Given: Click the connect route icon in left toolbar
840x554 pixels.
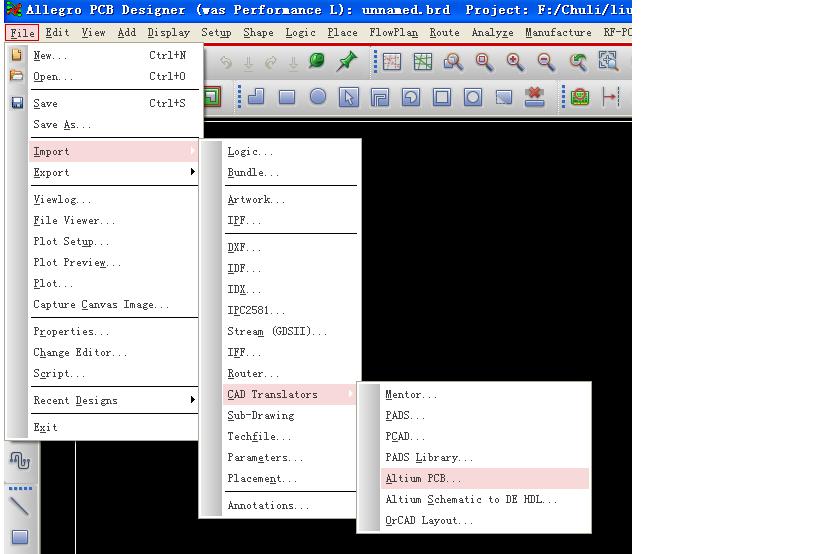Looking at the screenshot, I should click(x=20, y=460).
